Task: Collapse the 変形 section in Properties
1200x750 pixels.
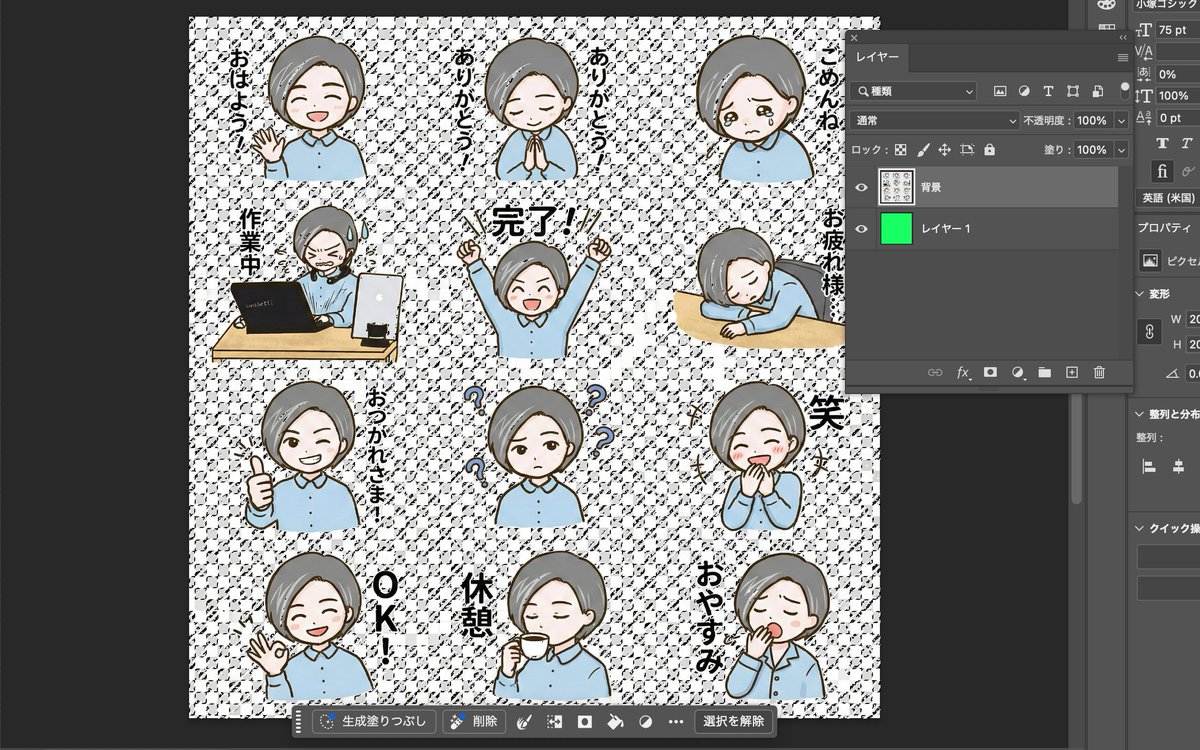Action: pos(1139,294)
